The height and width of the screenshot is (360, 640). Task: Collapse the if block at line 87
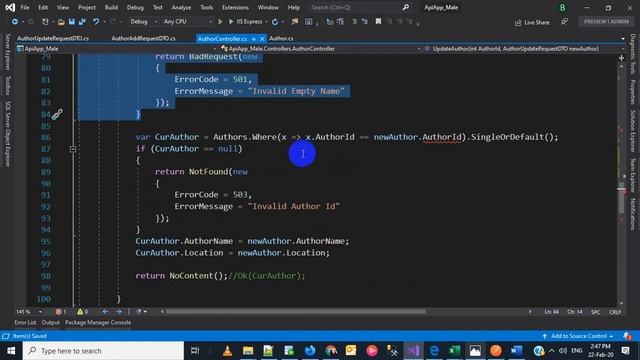tap(73, 149)
